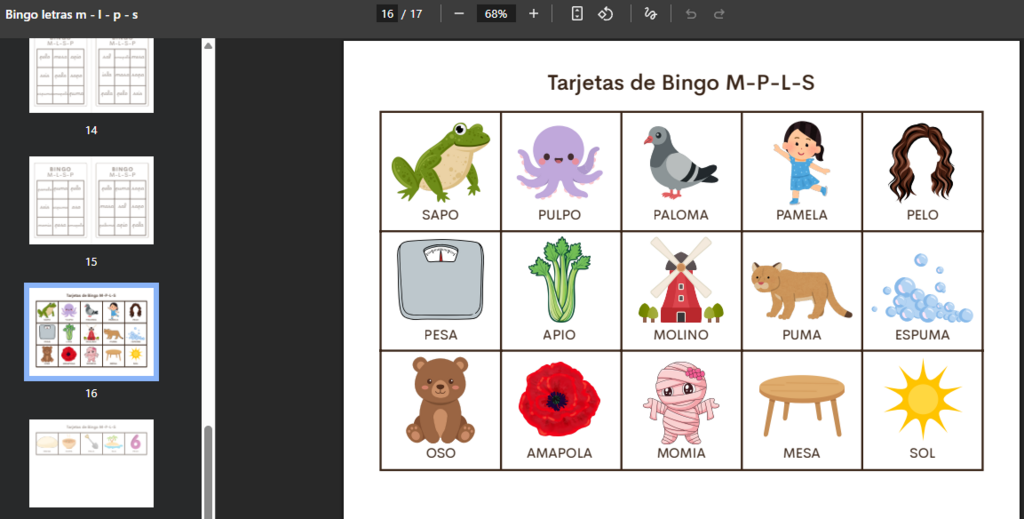Click the zoom out minus button
Image resolution: width=1024 pixels, height=519 pixels.
458,14
